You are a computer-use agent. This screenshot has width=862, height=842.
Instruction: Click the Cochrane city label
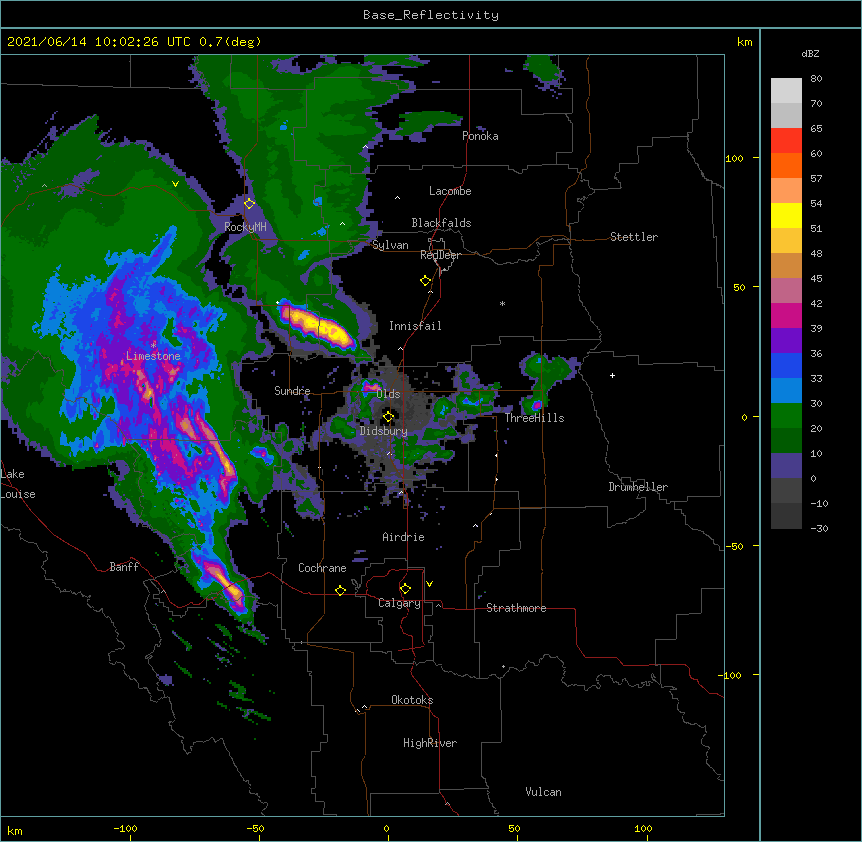click(322, 568)
